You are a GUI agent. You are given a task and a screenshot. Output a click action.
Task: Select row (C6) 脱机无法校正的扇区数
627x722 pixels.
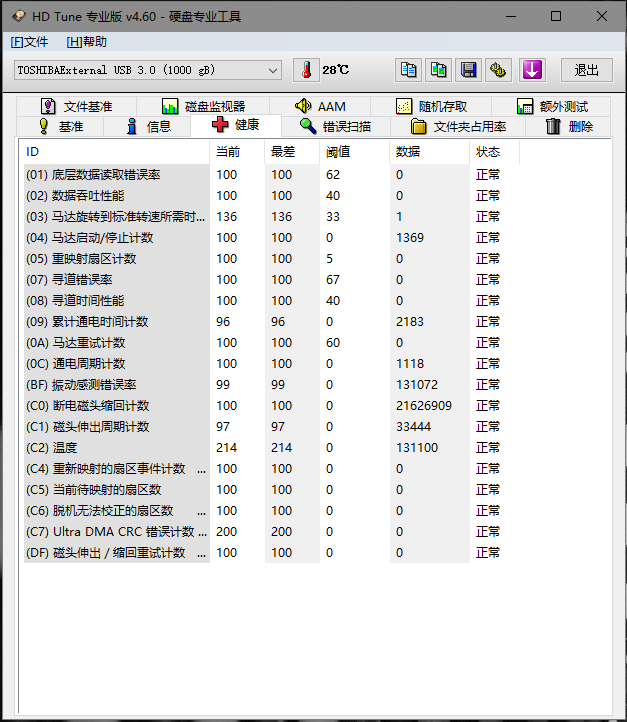pos(272,511)
